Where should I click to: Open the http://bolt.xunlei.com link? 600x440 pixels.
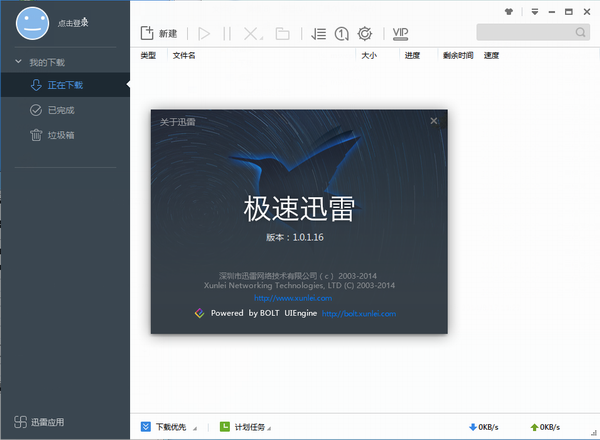tap(359, 313)
